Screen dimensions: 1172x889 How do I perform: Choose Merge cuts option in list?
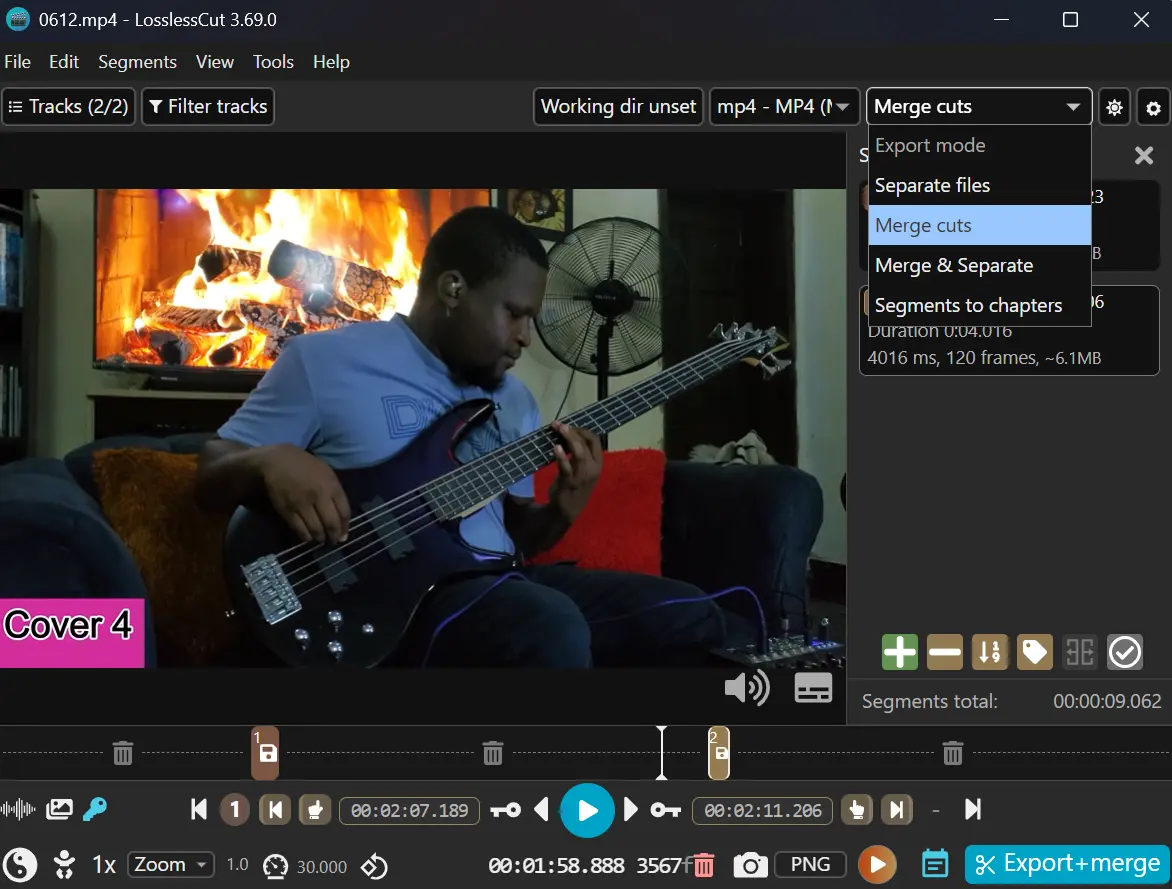click(979, 225)
